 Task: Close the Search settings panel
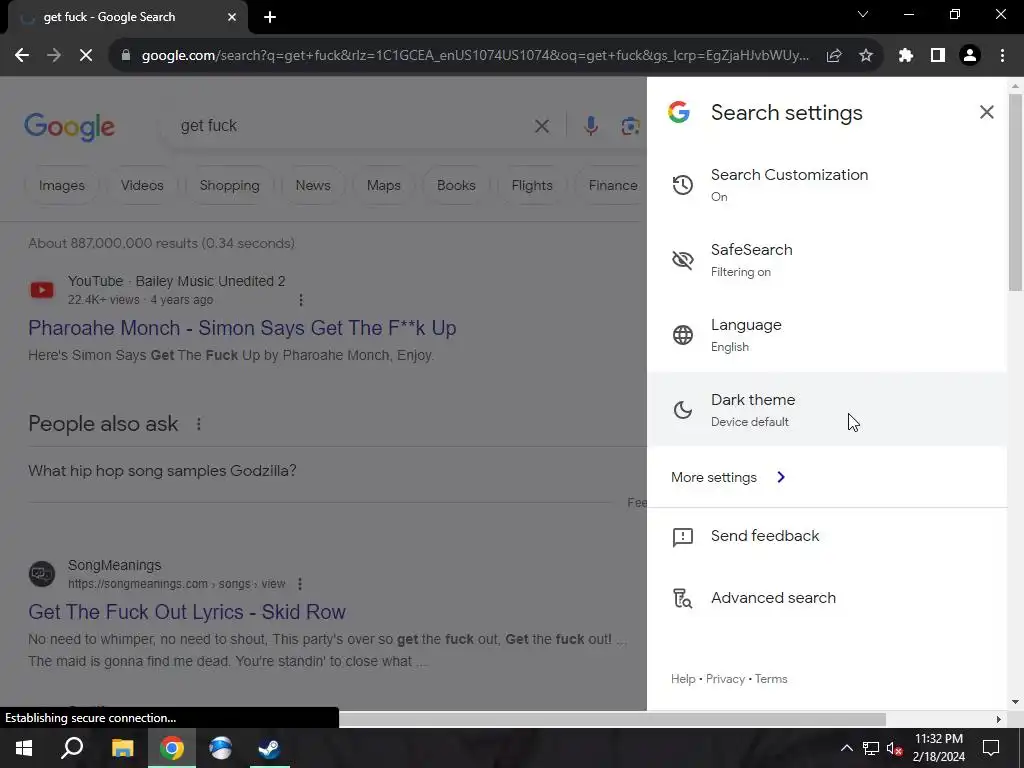coord(986,112)
